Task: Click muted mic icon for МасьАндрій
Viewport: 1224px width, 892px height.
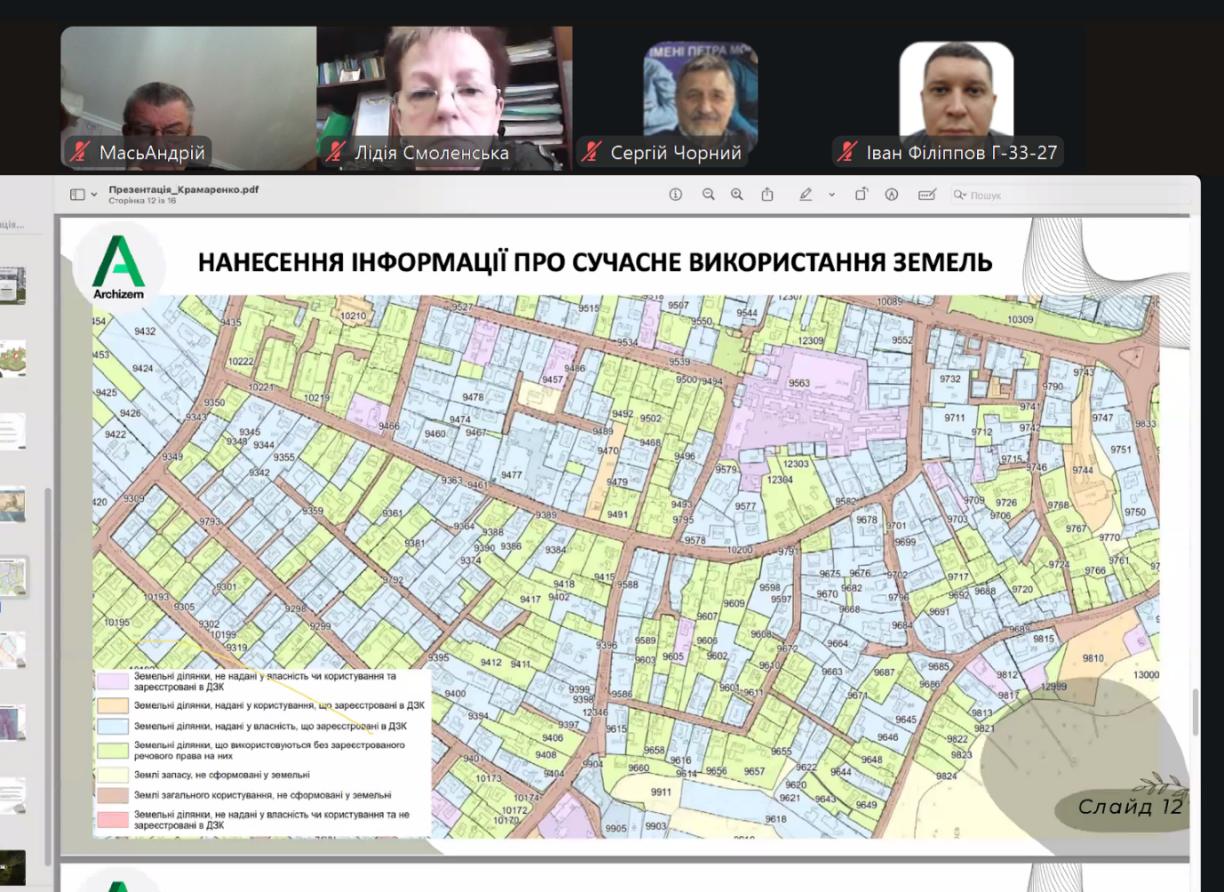Action: [x=80, y=153]
